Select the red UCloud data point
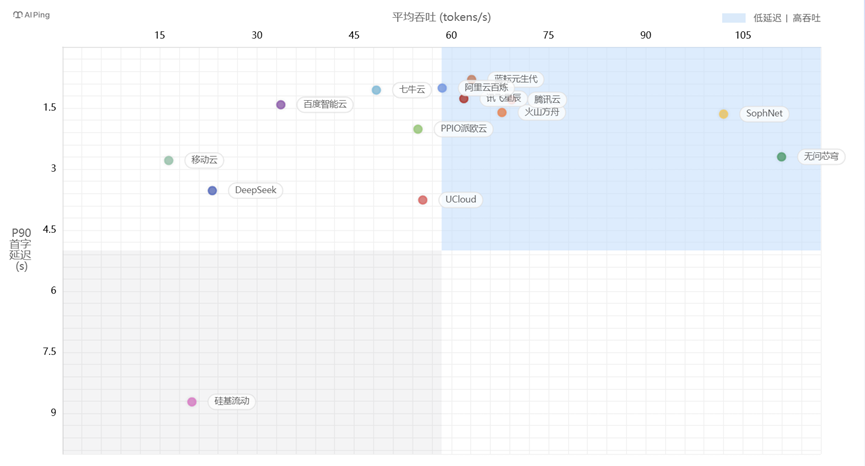This screenshot has height=466, width=865. point(423,200)
